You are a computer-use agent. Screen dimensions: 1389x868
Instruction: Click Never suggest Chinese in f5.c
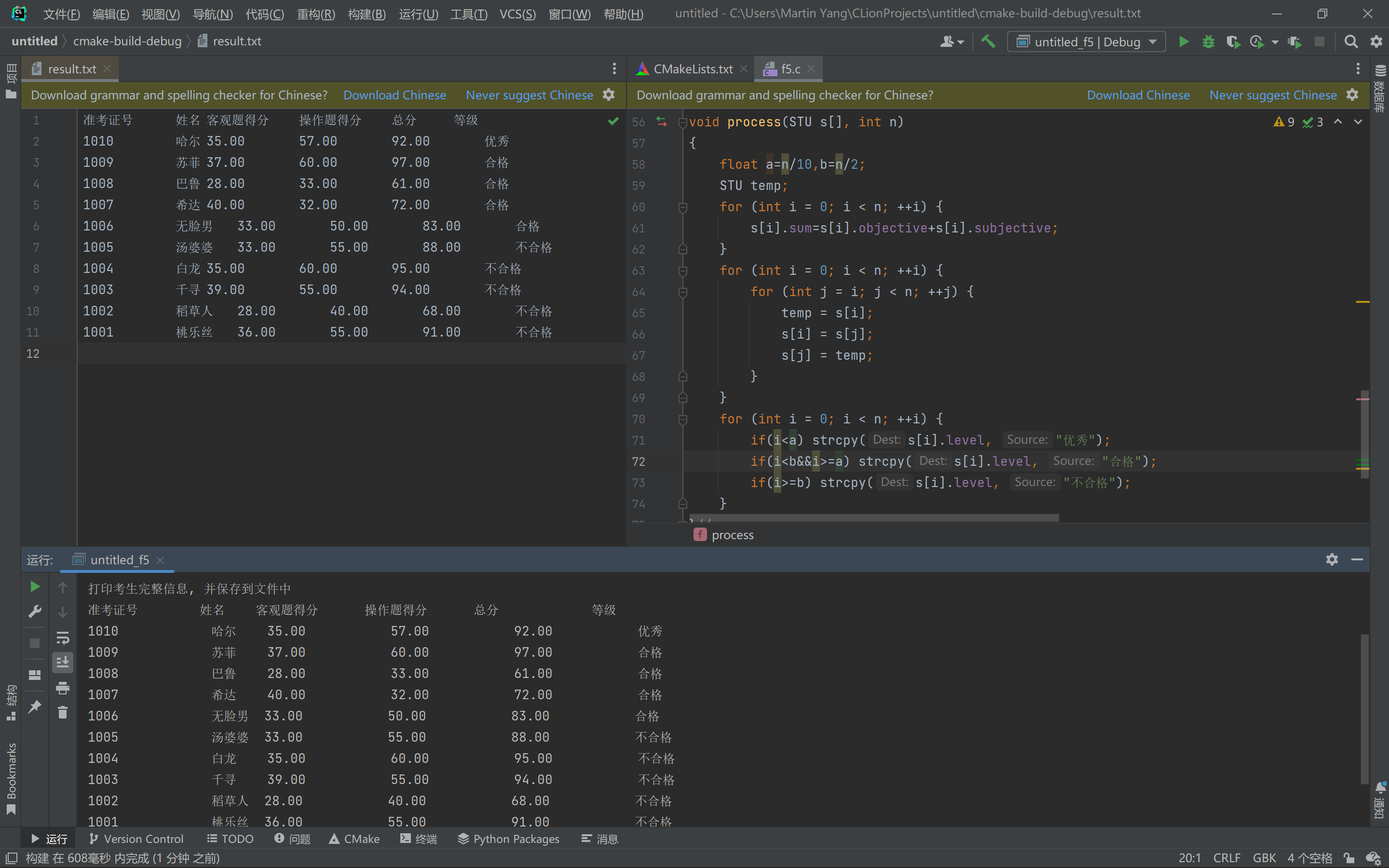(1272, 95)
